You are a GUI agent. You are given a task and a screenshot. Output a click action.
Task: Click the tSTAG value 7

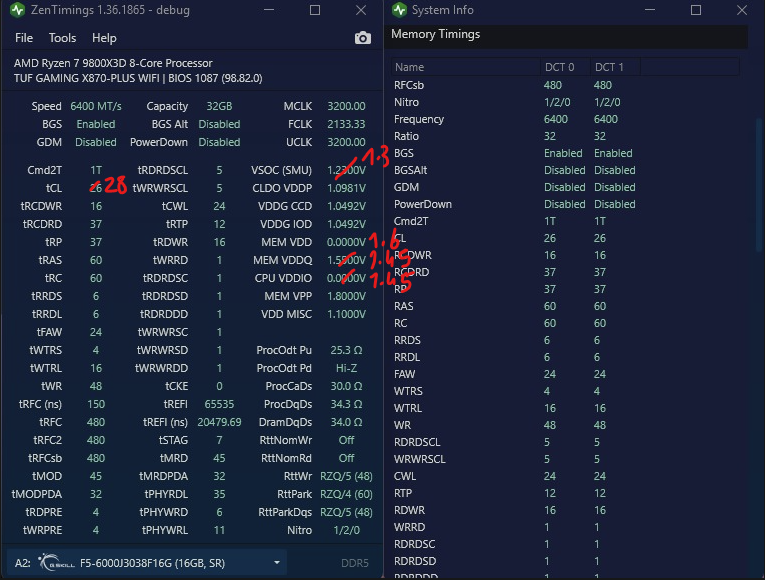[x=219, y=440]
